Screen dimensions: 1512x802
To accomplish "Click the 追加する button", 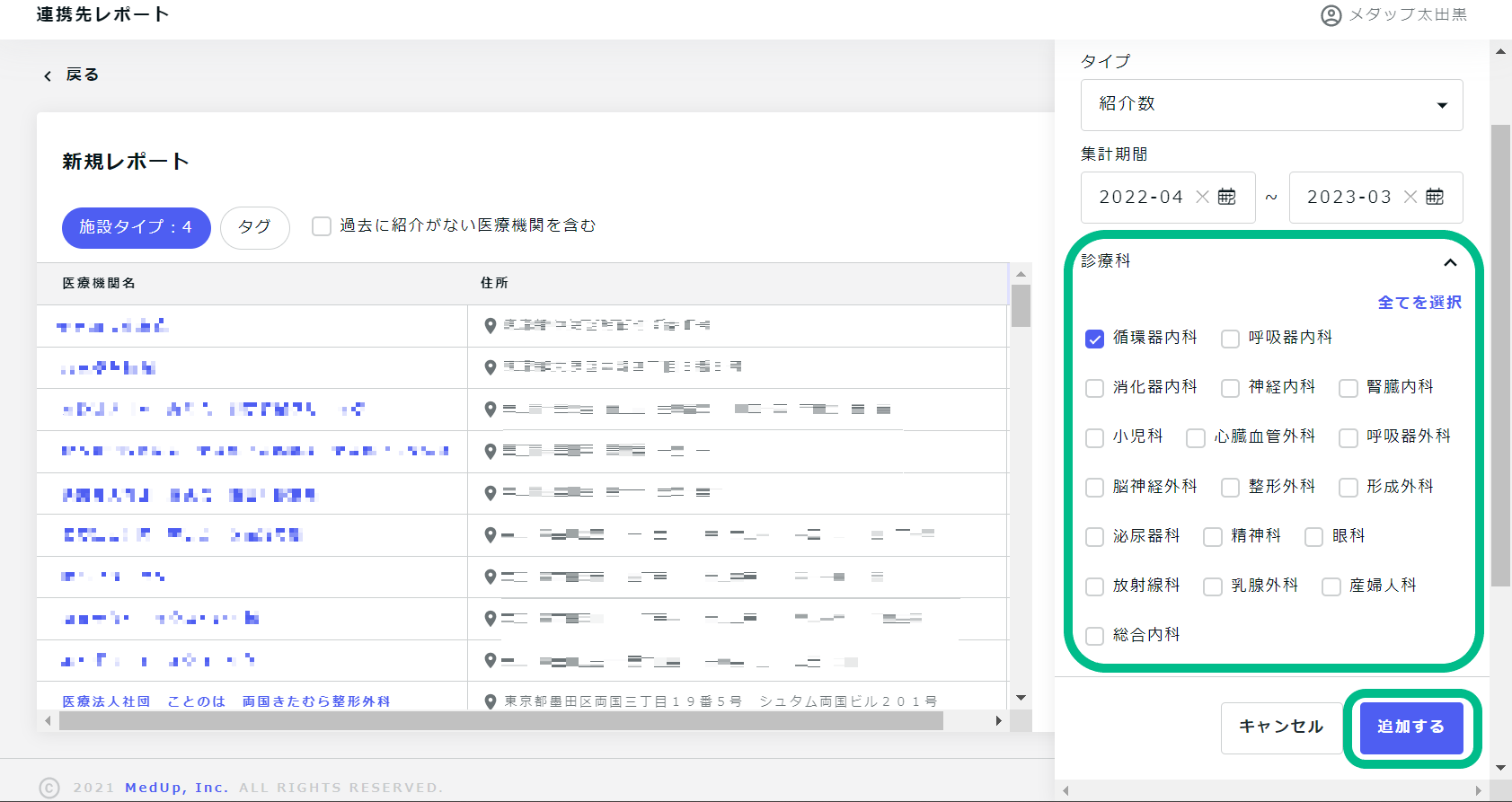I will pyautogui.click(x=1410, y=727).
